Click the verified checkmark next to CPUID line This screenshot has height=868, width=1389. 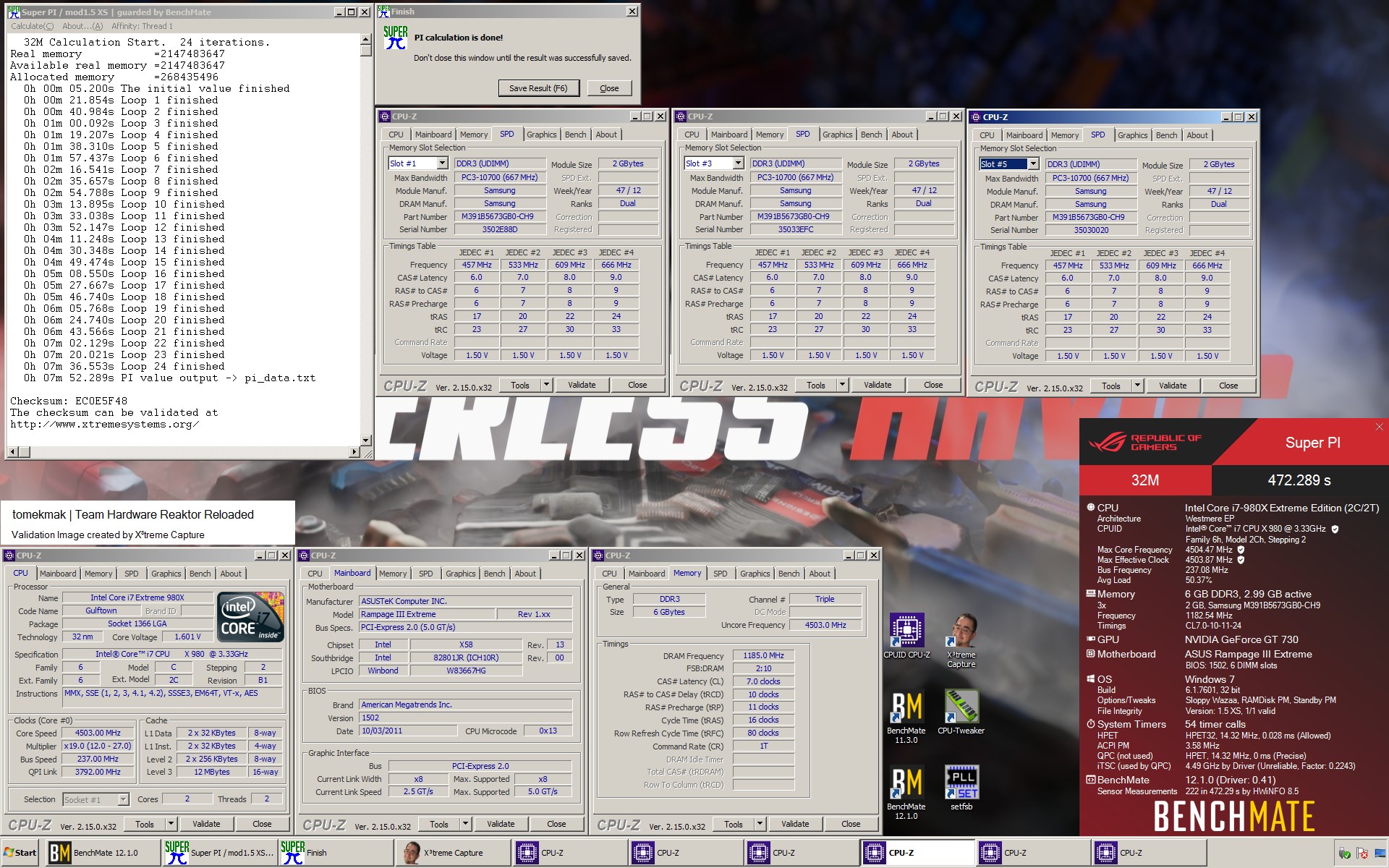pyautogui.click(x=1335, y=529)
